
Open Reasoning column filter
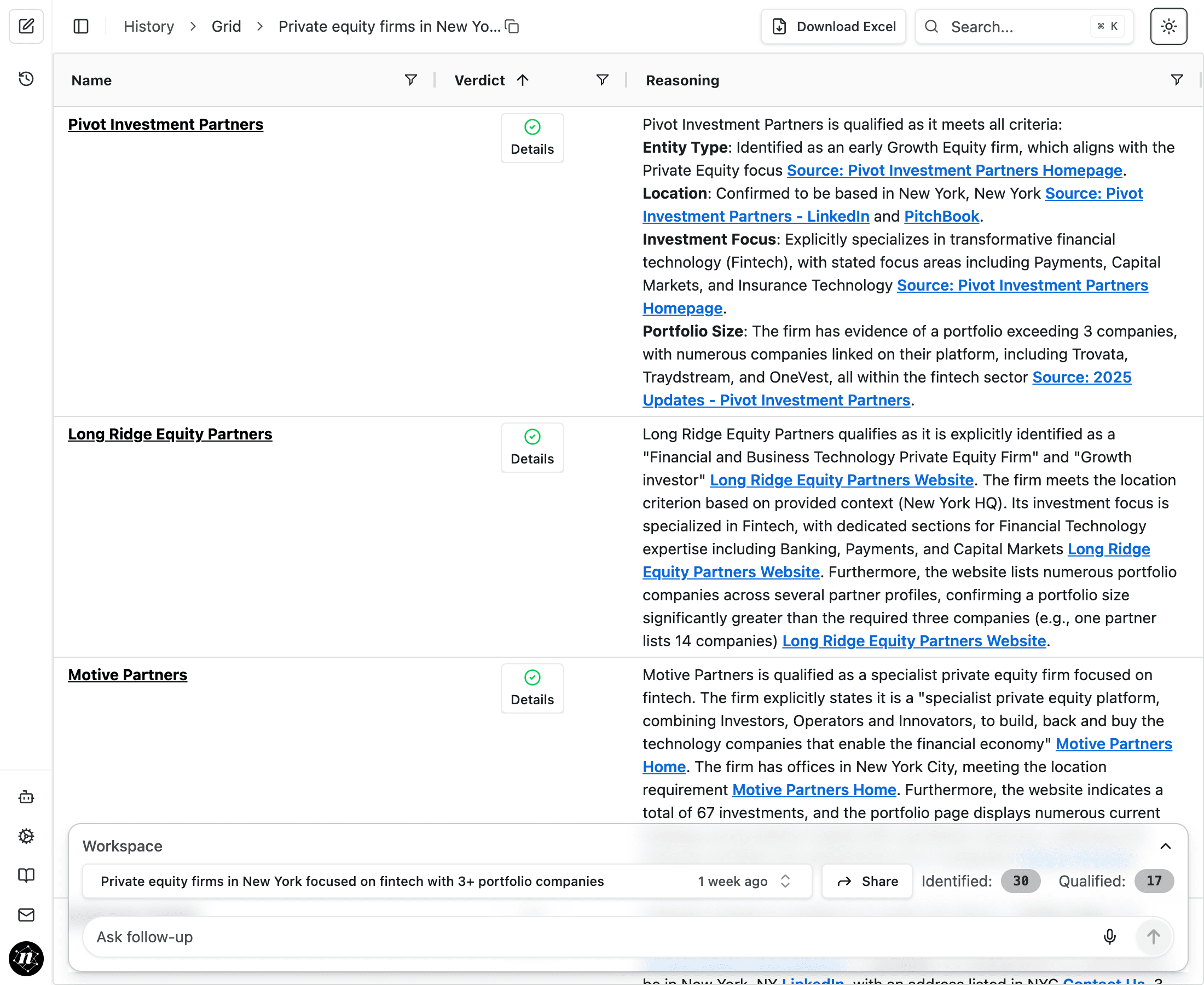point(1177,80)
